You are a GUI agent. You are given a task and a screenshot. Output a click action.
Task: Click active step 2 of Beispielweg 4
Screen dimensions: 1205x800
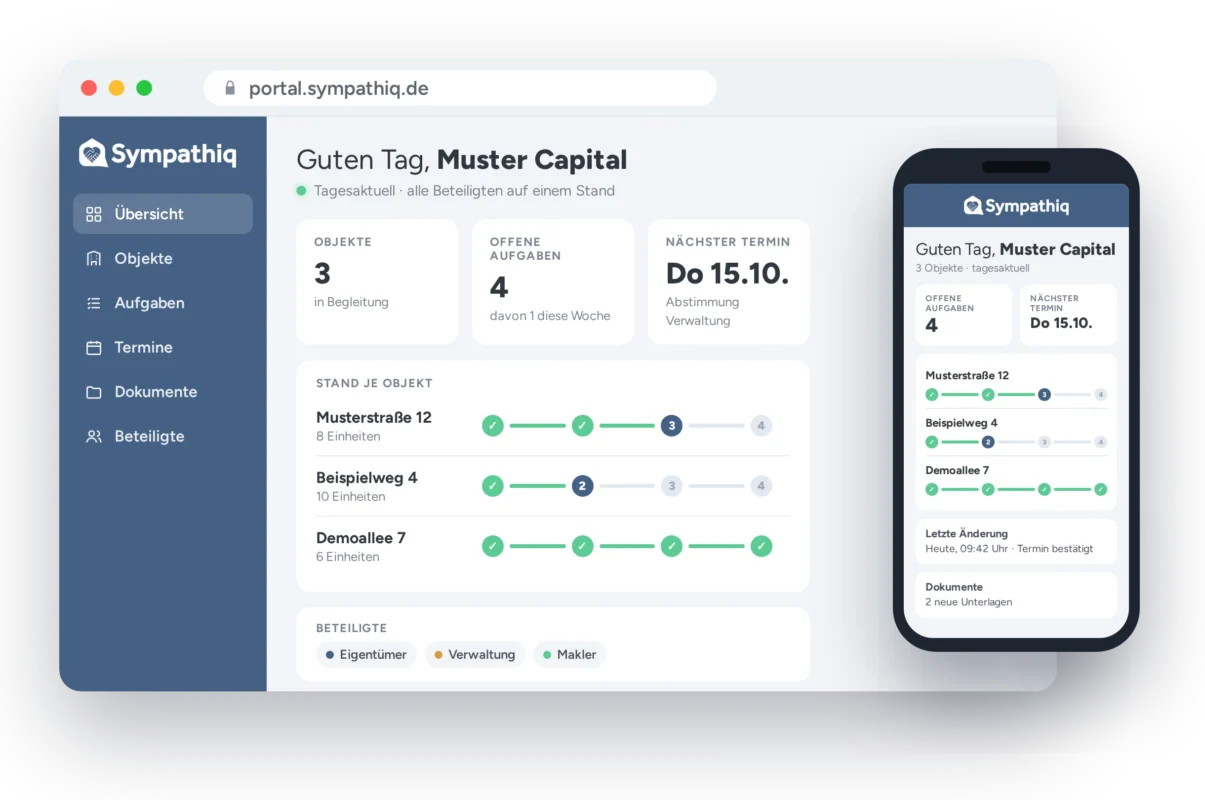click(x=582, y=486)
